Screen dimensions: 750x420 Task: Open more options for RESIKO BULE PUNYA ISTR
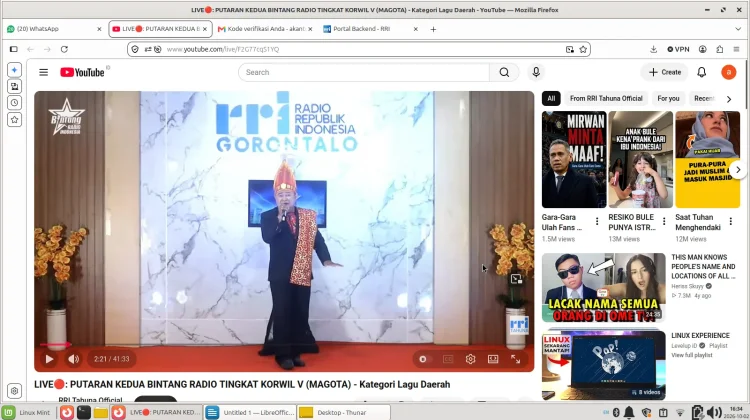pyautogui.click(x=664, y=221)
